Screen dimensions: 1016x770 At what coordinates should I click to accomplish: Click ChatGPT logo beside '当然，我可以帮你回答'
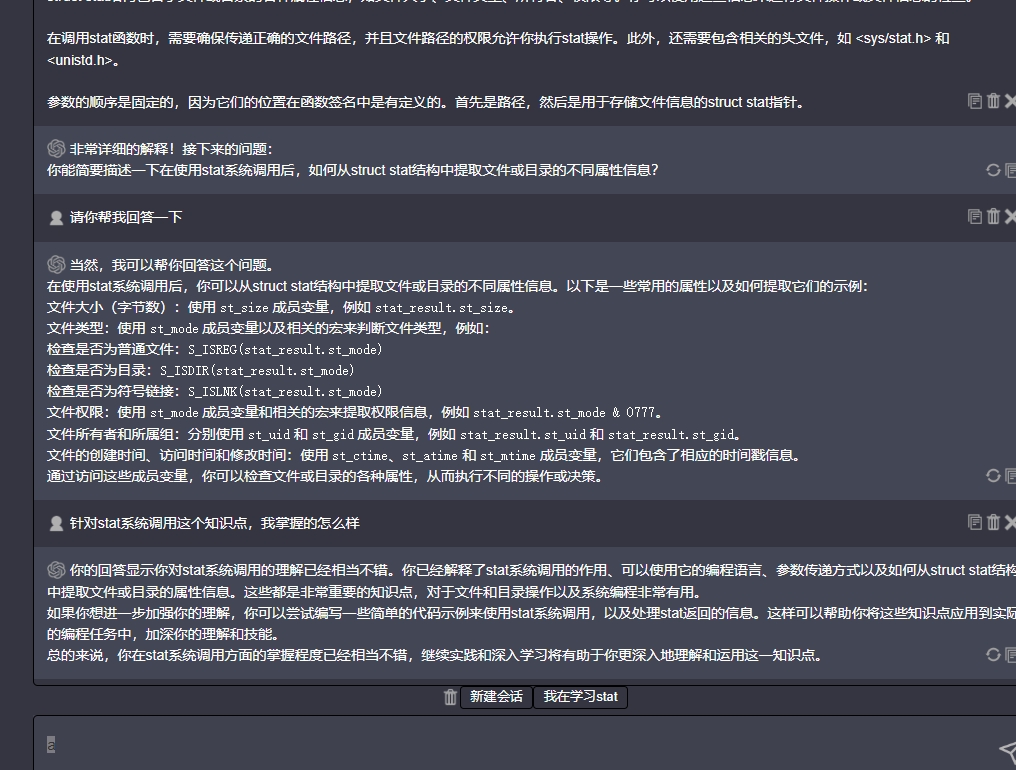[56, 264]
